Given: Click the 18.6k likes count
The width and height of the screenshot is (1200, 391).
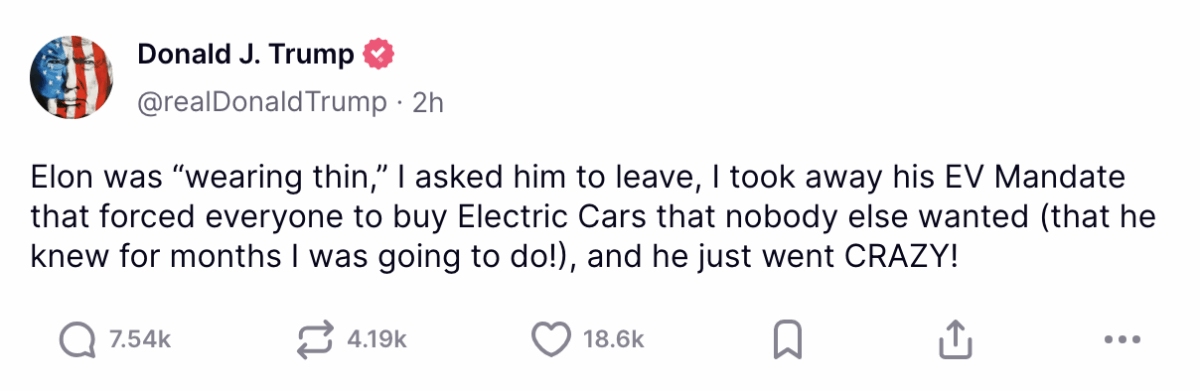Looking at the screenshot, I should [x=612, y=339].
